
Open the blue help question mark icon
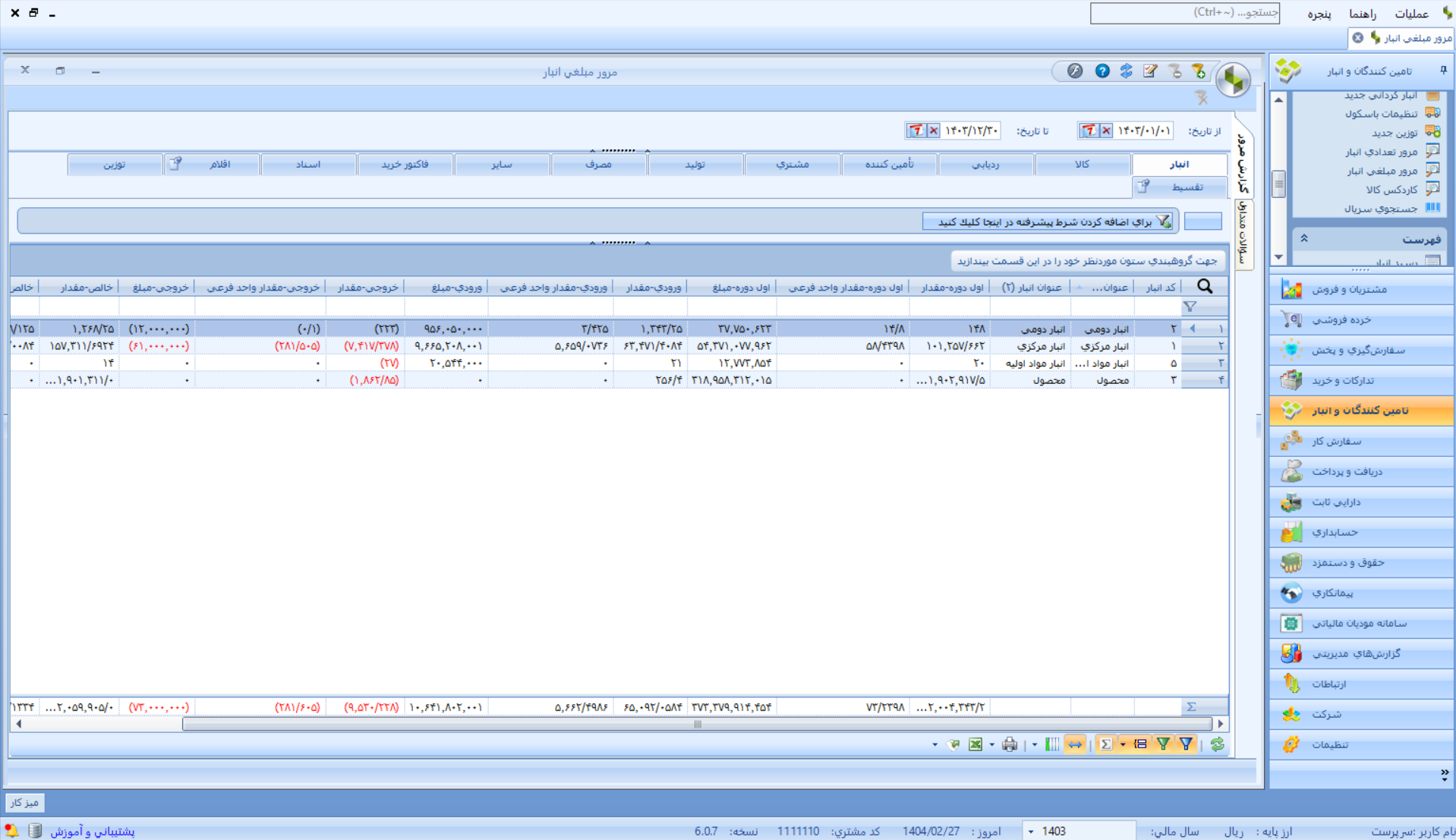(1102, 71)
